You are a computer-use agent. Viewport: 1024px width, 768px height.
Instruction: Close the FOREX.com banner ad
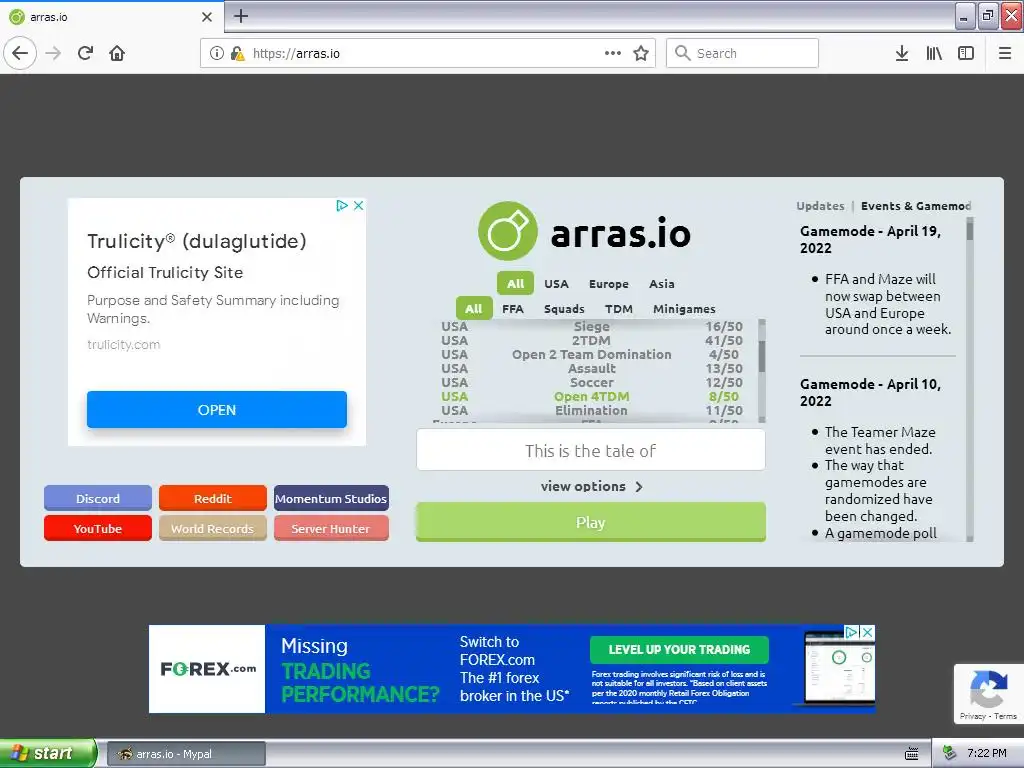[x=867, y=632]
